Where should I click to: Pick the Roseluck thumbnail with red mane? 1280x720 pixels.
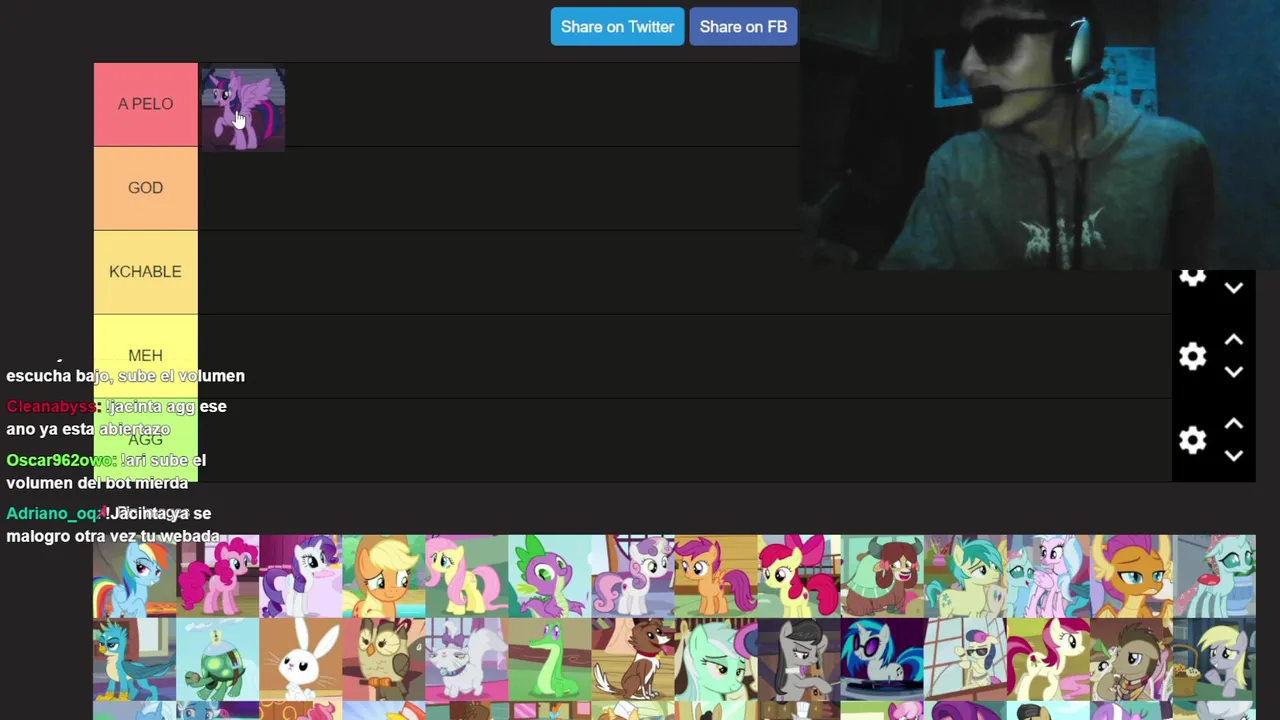[x=1047, y=659]
